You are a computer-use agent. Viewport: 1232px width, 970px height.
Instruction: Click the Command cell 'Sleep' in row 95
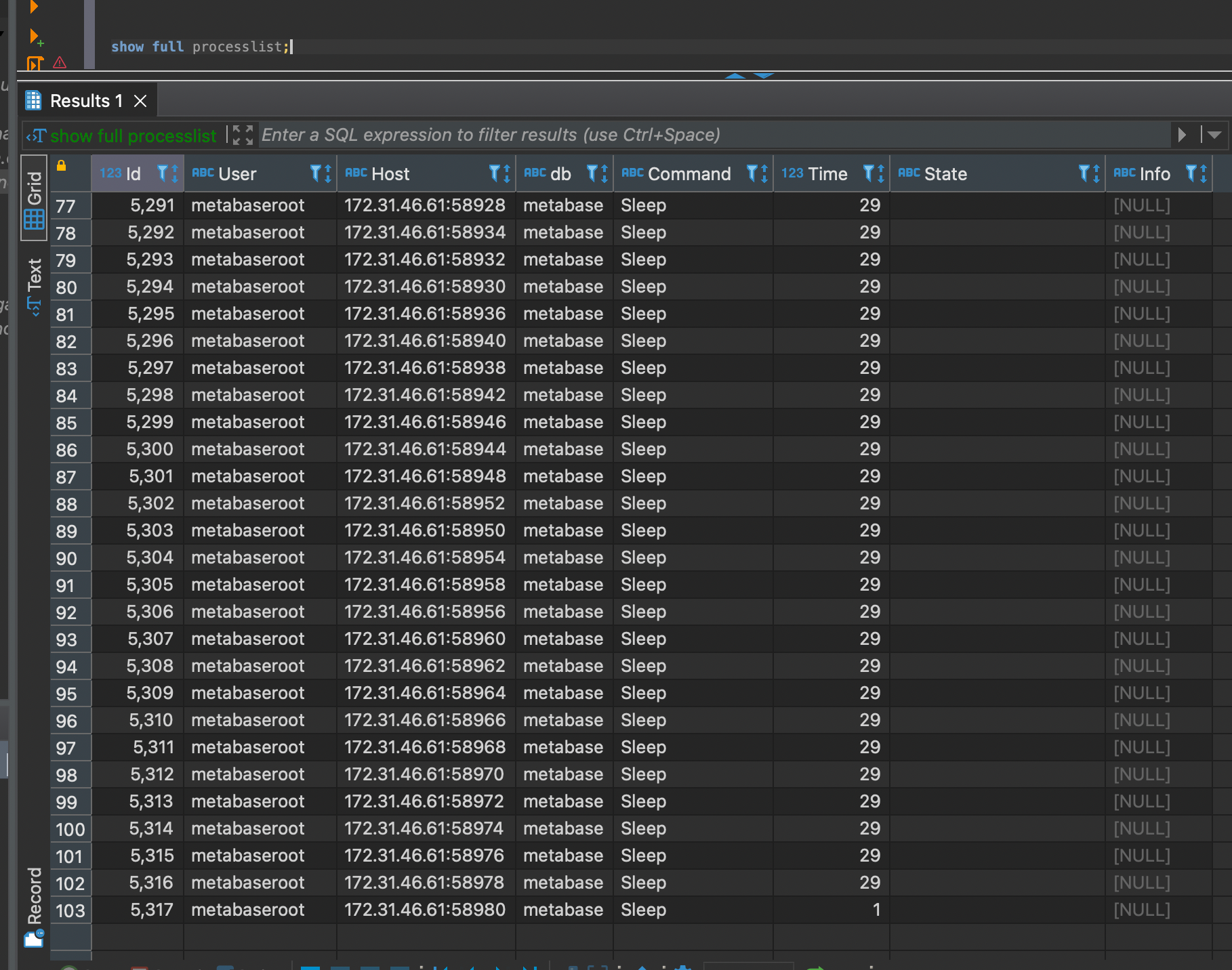click(x=693, y=693)
